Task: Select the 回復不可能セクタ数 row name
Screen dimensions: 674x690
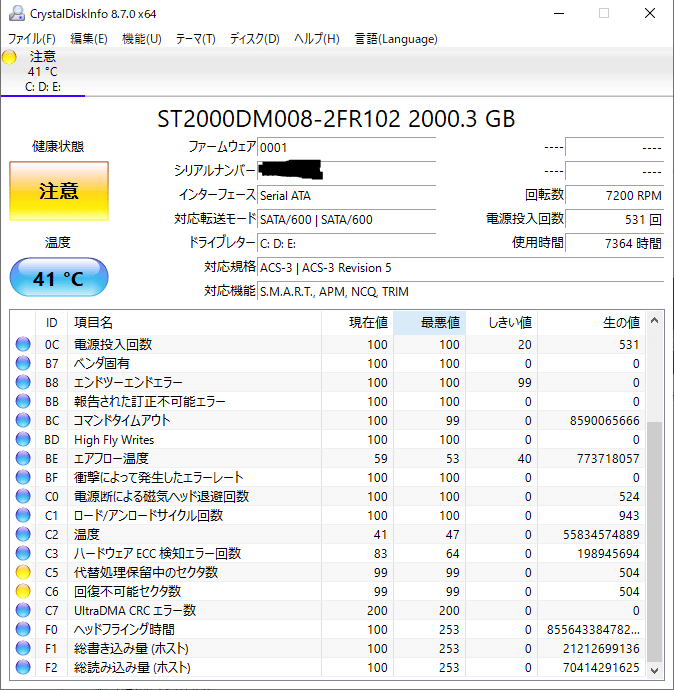Action: [128, 591]
